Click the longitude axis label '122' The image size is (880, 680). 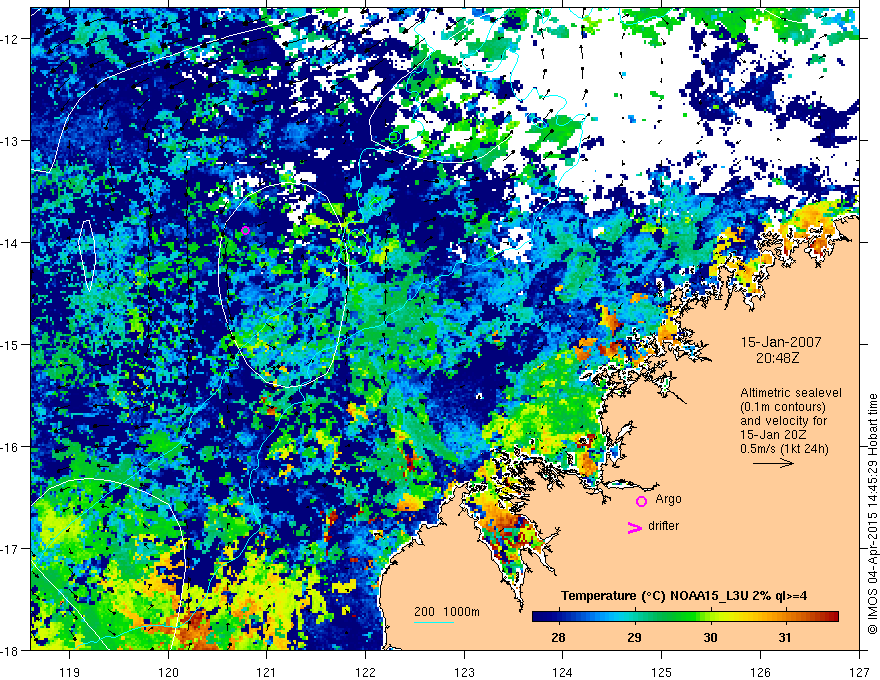365,673
